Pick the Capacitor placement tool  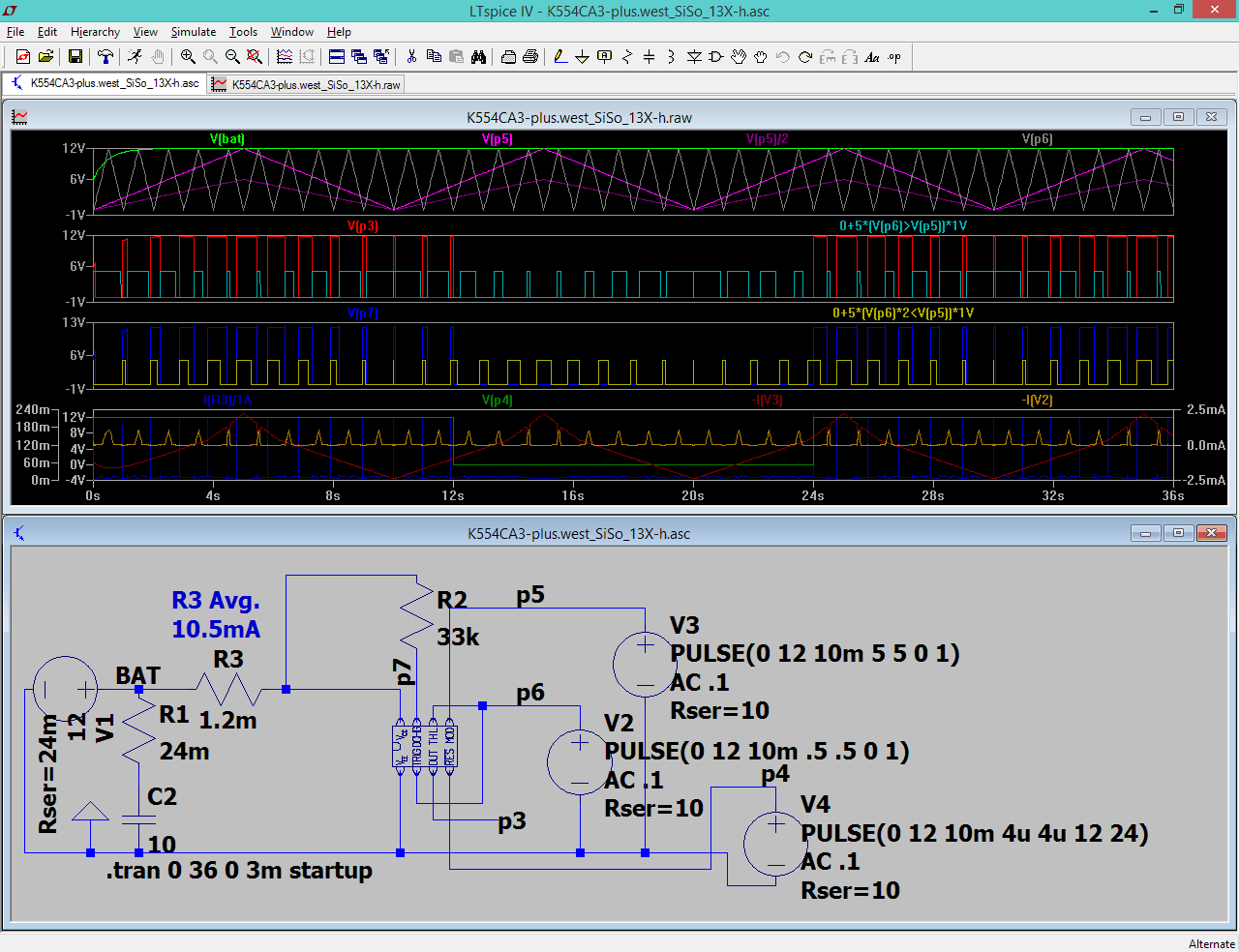tap(650, 57)
